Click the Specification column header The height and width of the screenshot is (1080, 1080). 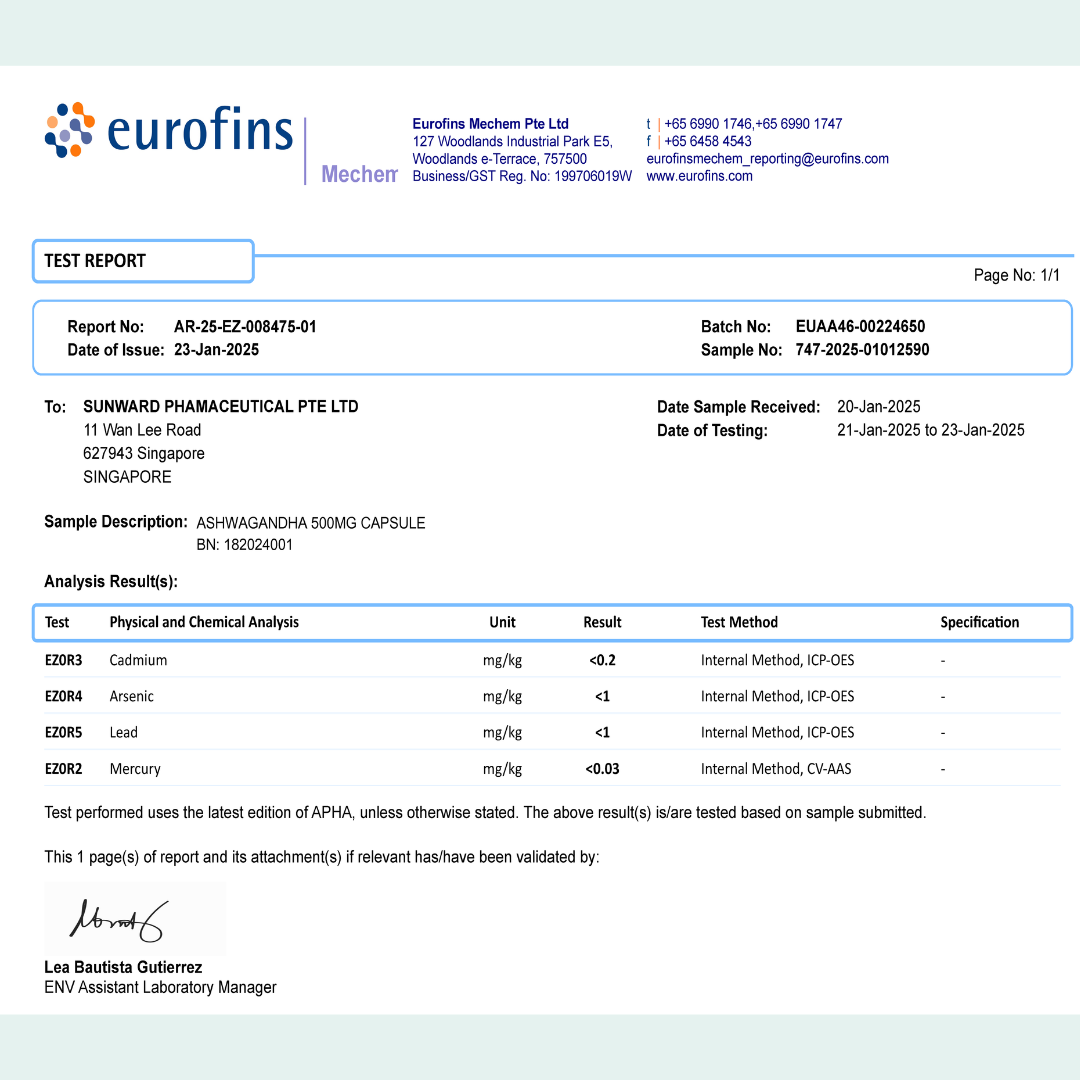(979, 622)
